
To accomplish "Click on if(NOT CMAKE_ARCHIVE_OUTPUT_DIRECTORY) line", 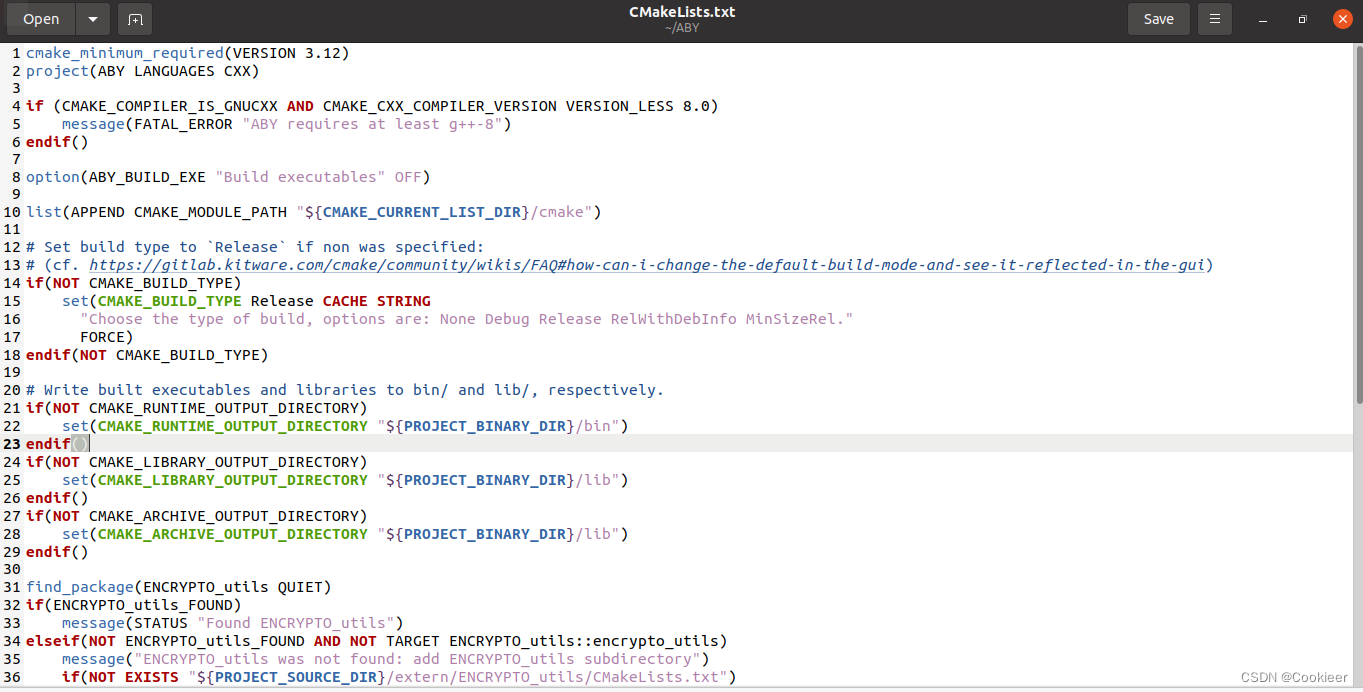I will click(x=197, y=516).
